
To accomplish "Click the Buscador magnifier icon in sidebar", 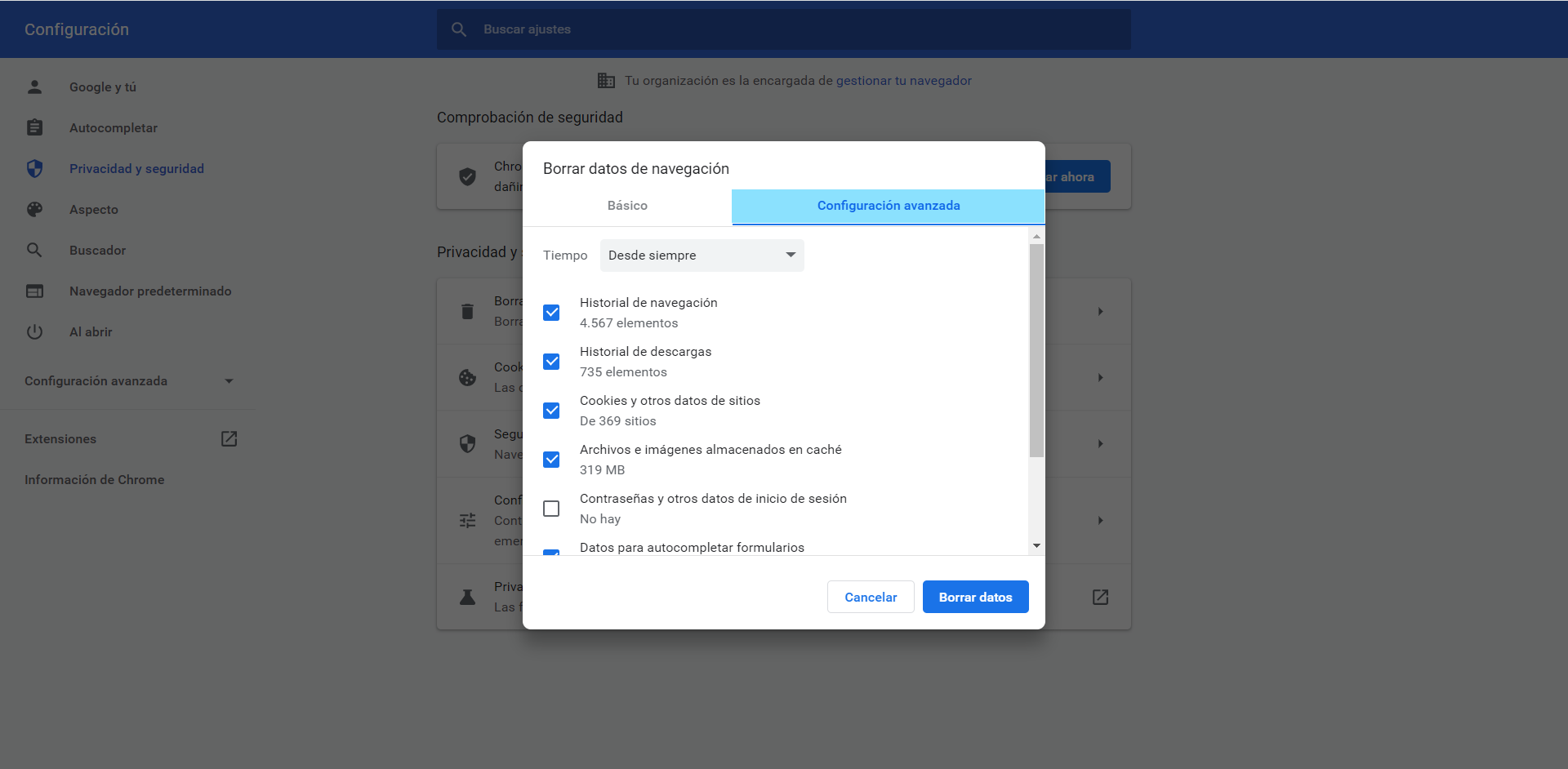I will click(x=34, y=250).
